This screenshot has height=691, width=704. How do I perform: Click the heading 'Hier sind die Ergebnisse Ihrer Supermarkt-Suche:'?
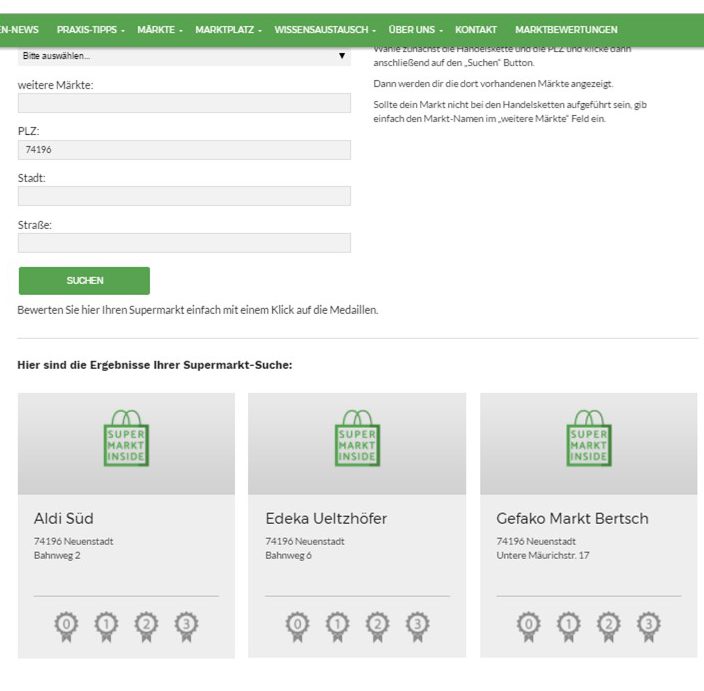click(x=155, y=365)
